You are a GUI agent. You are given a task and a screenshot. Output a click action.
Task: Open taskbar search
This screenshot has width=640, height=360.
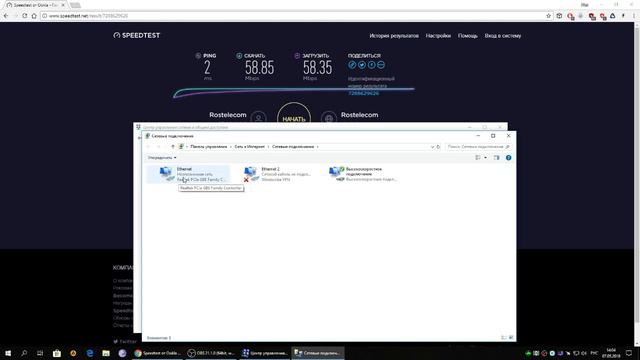[24, 353]
